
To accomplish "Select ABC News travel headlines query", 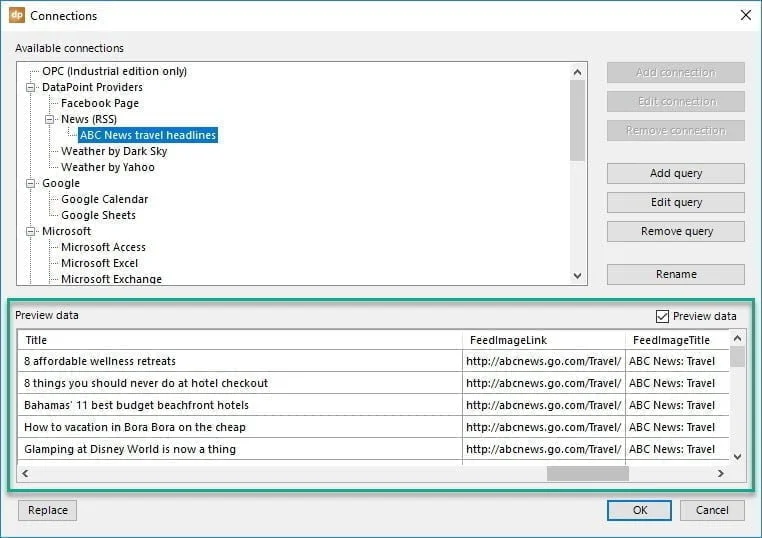I will point(148,135).
